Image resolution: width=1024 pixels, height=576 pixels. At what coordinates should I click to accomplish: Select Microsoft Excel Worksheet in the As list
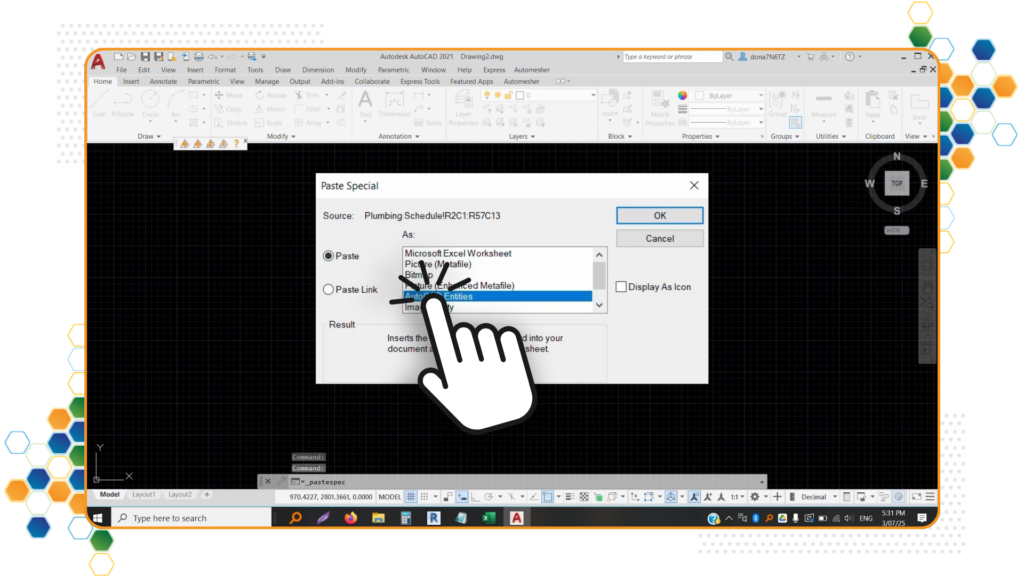click(x=458, y=253)
